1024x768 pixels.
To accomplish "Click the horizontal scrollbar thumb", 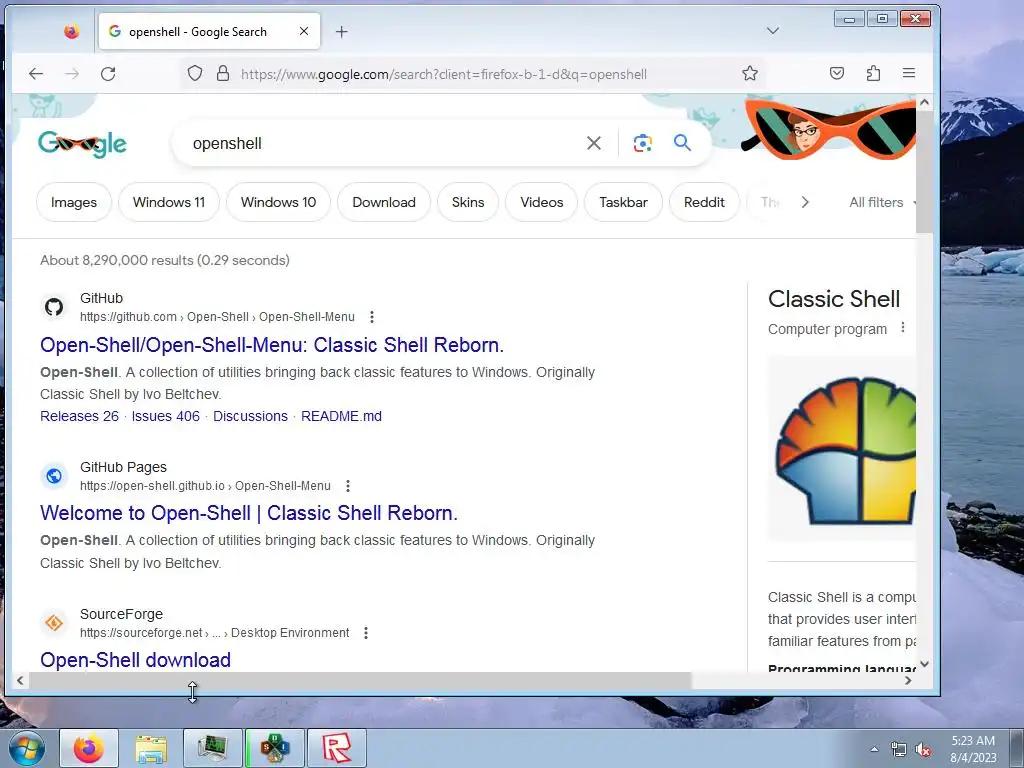I will pyautogui.click(x=360, y=680).
